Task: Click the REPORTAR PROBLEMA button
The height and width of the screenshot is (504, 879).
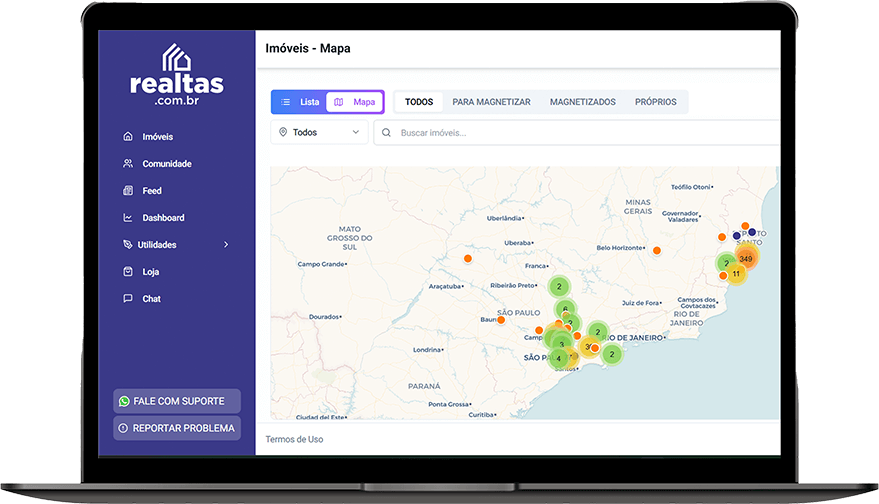Action: 177,428
